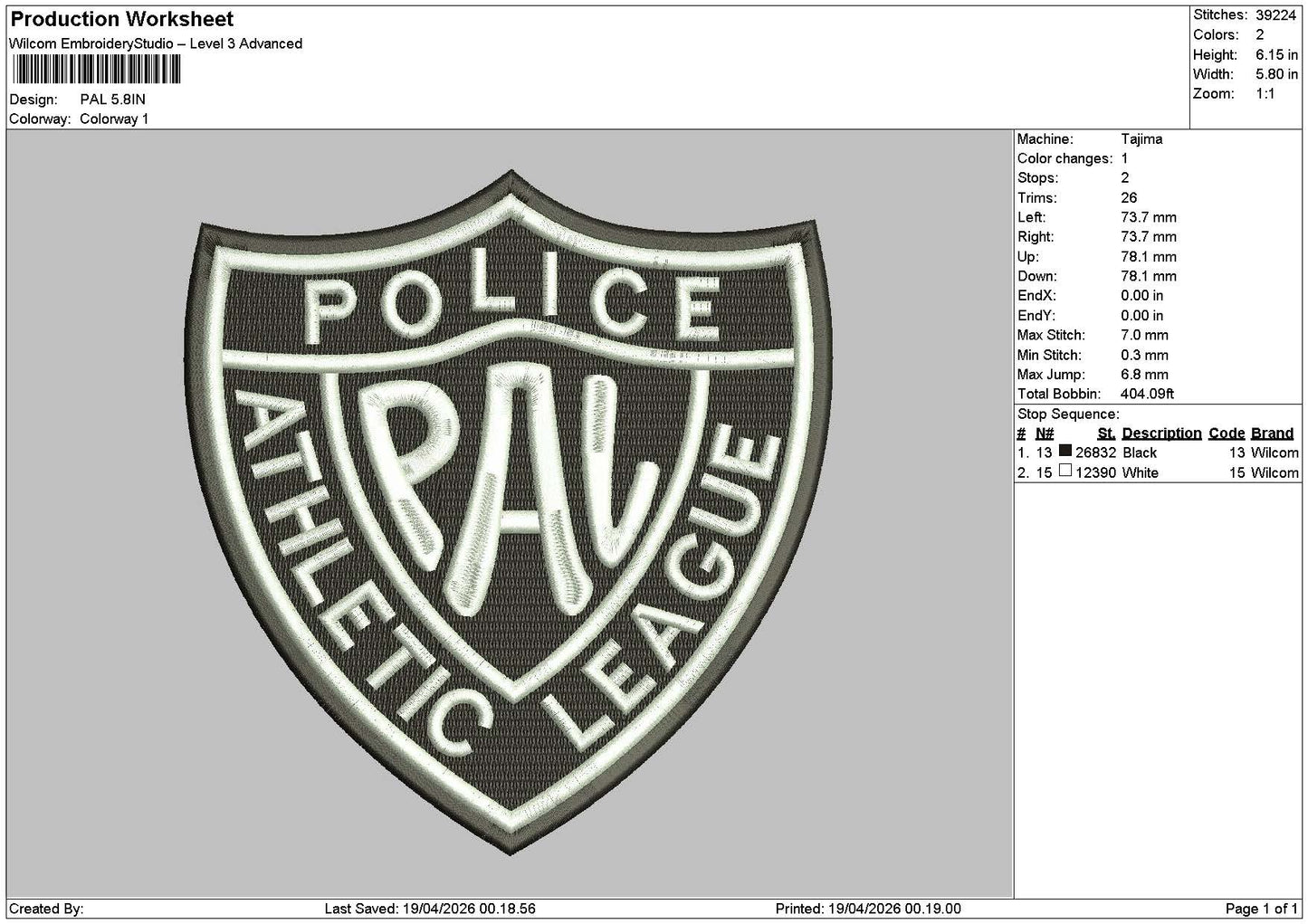
Task: Click the "EndX:" label
Action: coord(1036,296)
